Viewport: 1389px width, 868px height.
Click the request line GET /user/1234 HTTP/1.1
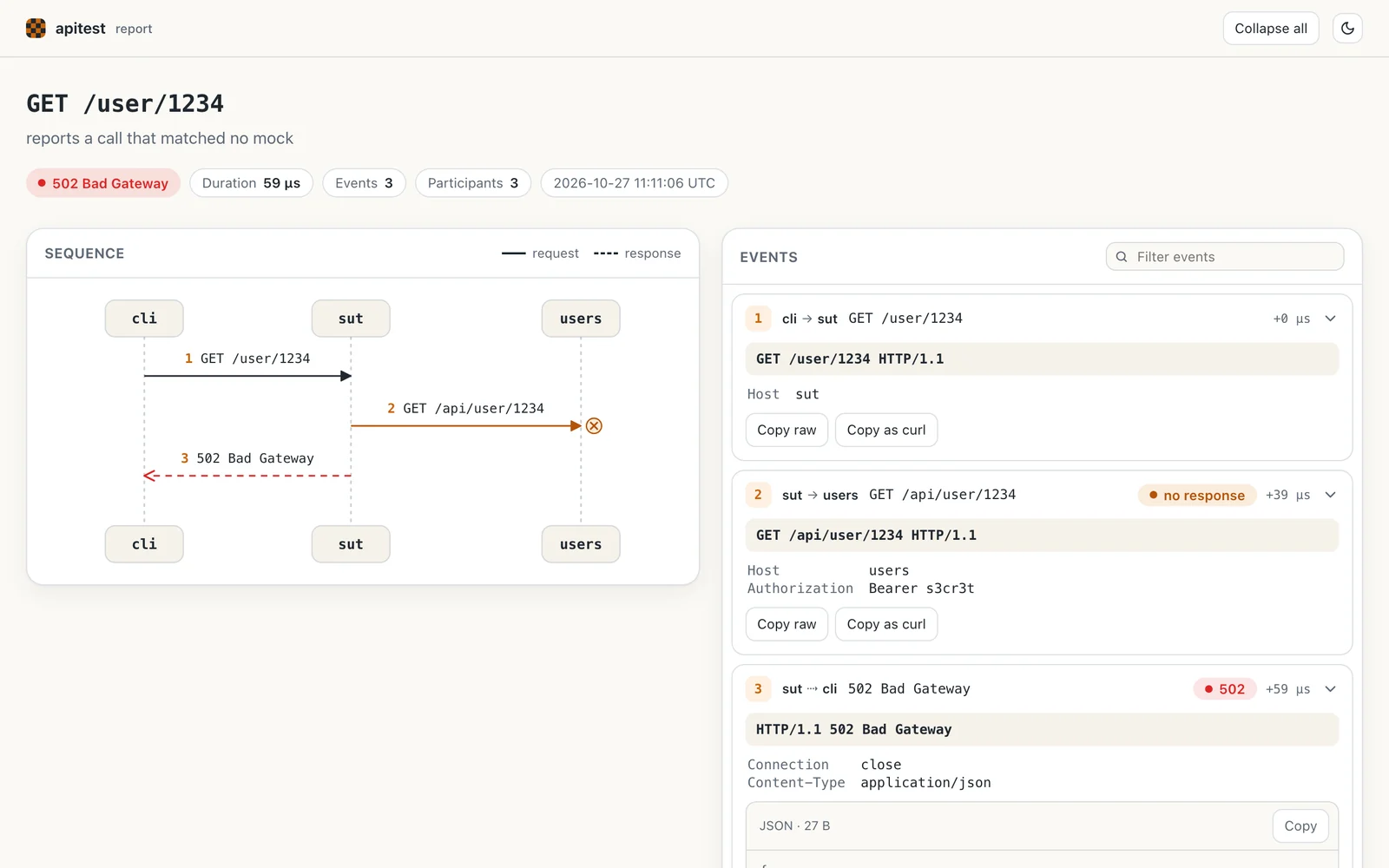1042,359
